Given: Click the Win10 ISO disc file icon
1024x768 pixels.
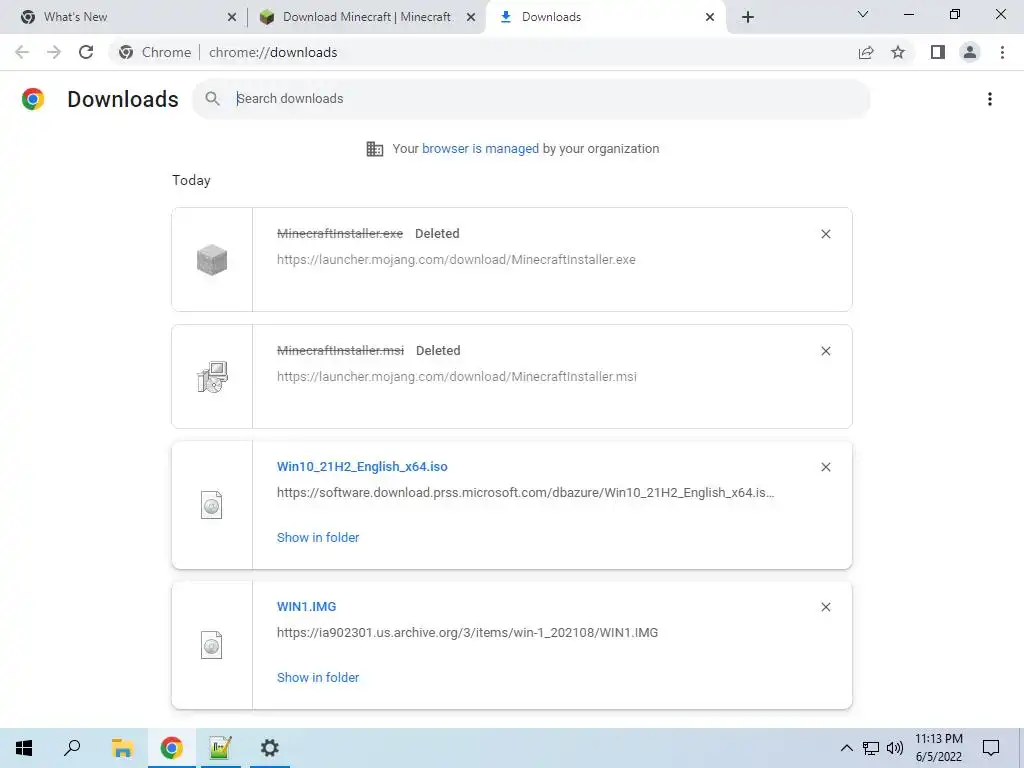Looking at the screenshot, I should tap(212, 505).
